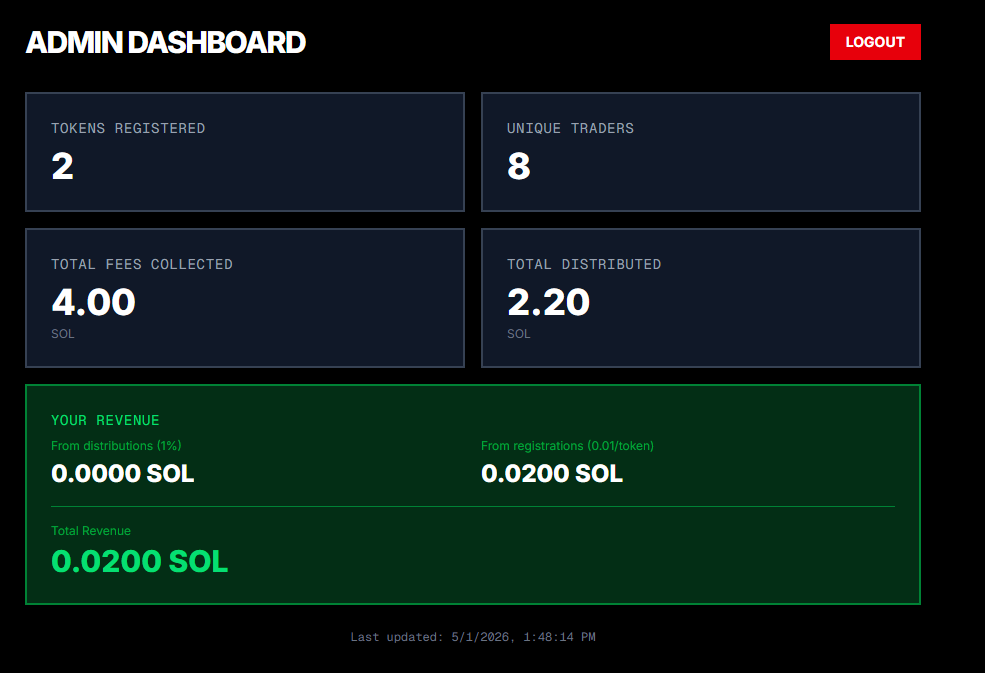Click SOL unit under 2.20
The height and width of the screenshot is (673, 985).
(519, 334)
